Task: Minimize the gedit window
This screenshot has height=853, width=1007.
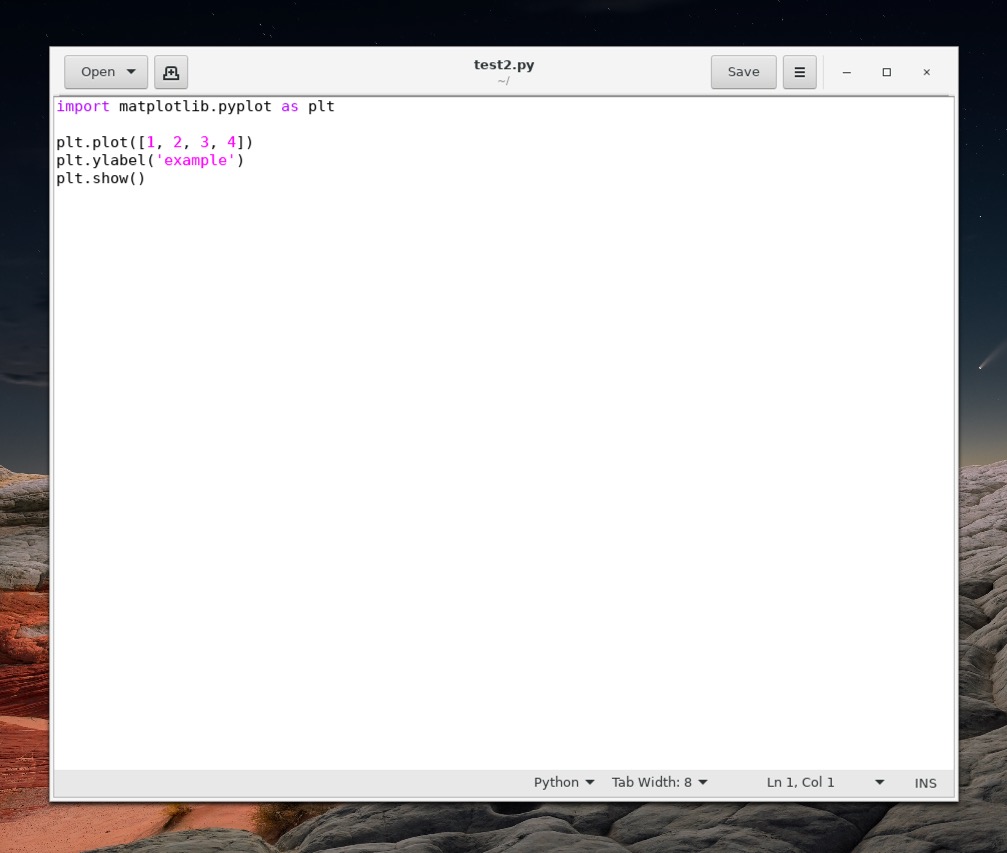Action: pos(846,72)
